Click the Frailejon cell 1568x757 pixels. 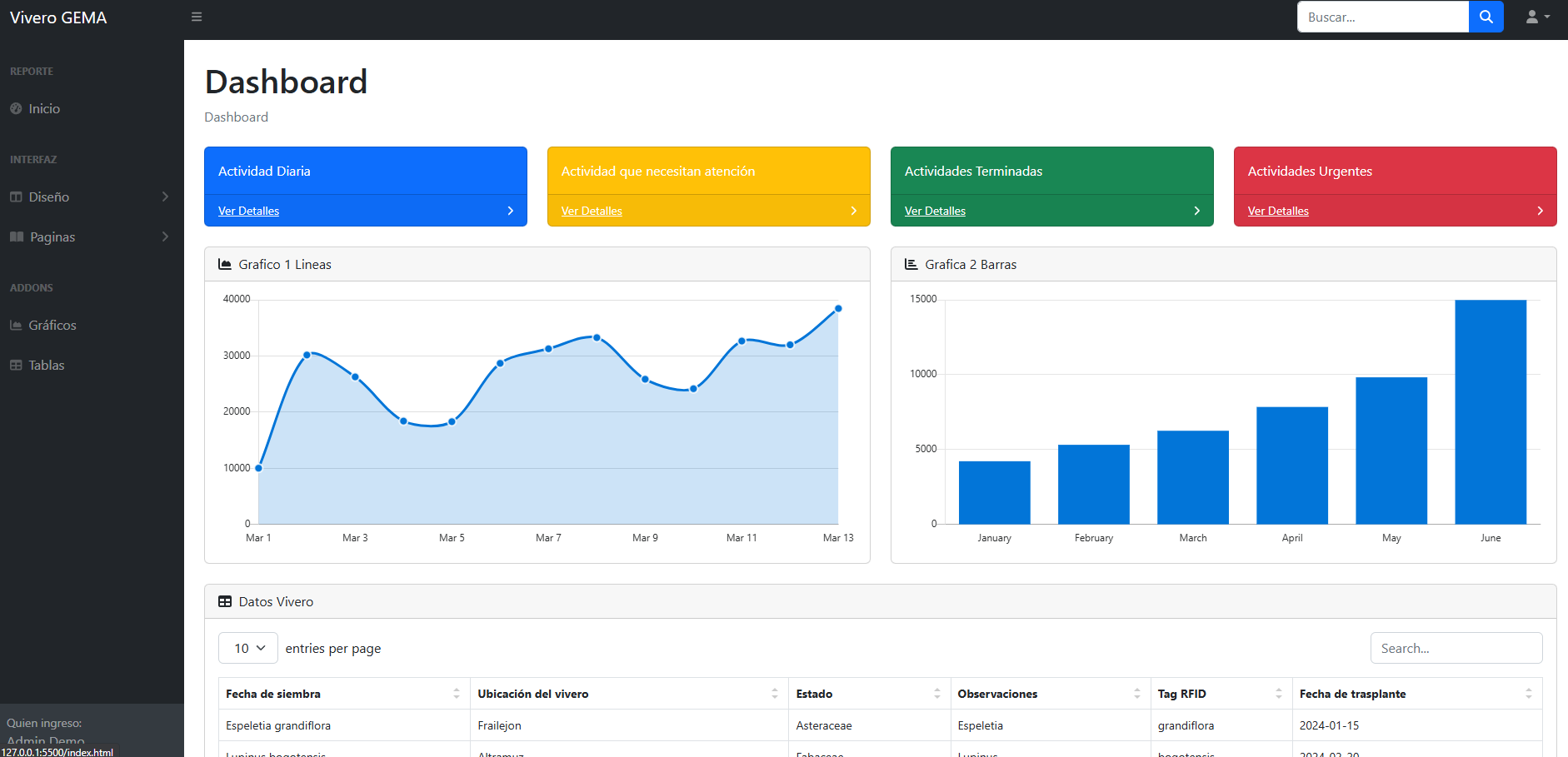click(x=629, y=725)
